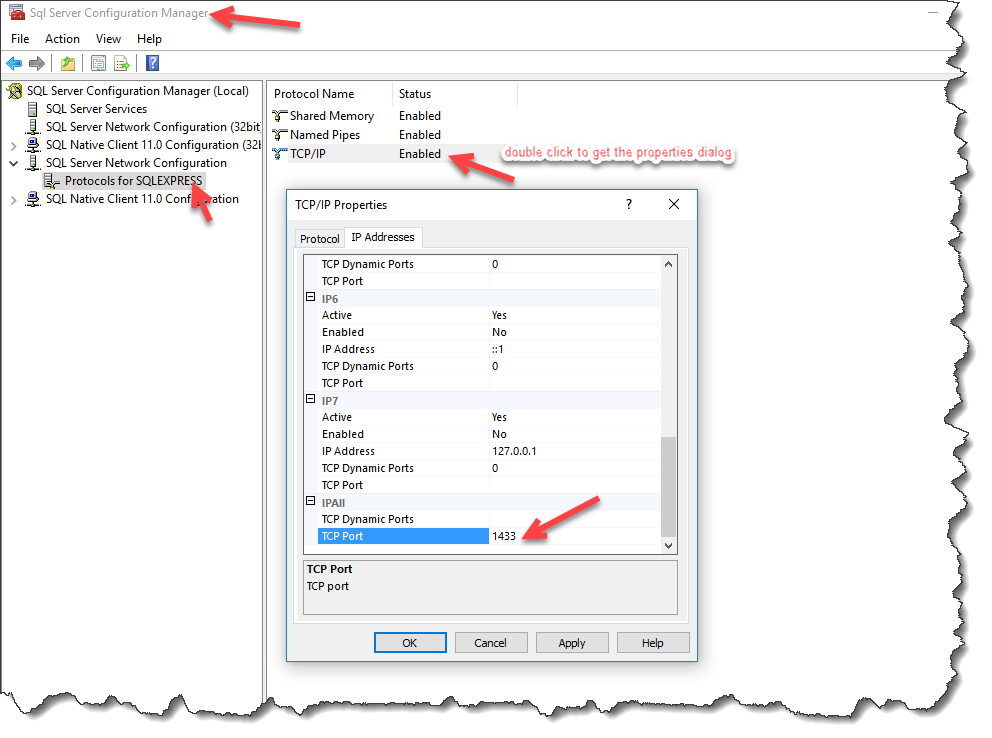Click the Sql Server Configuration Manager title icon

[x=16, y=12]
